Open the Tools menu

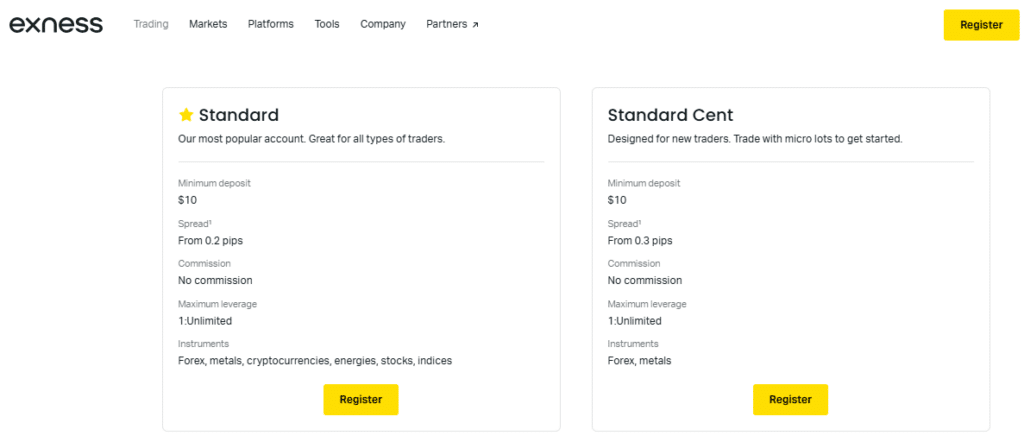(x=327, y=24)
